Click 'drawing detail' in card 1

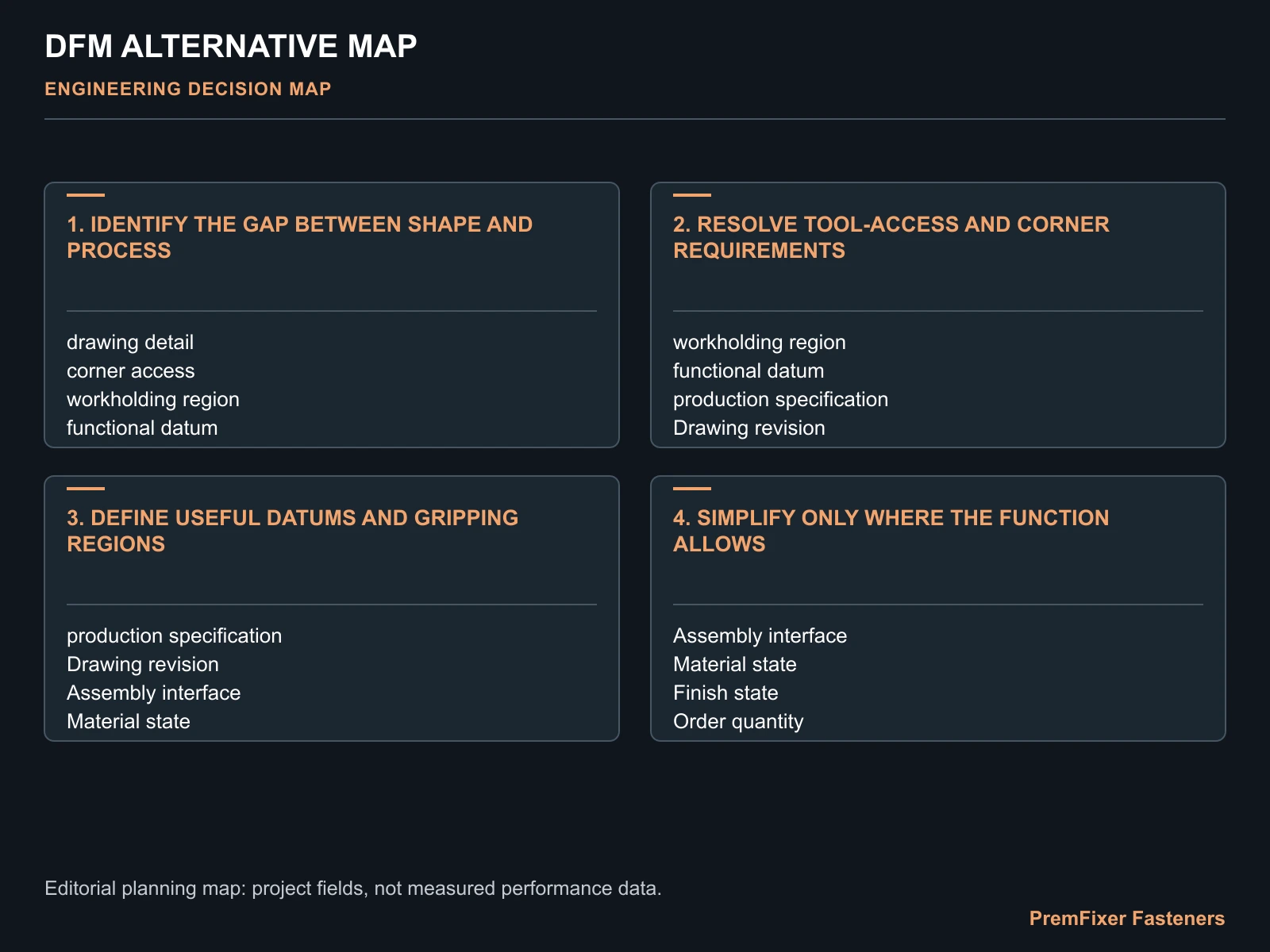coord(130,342)
